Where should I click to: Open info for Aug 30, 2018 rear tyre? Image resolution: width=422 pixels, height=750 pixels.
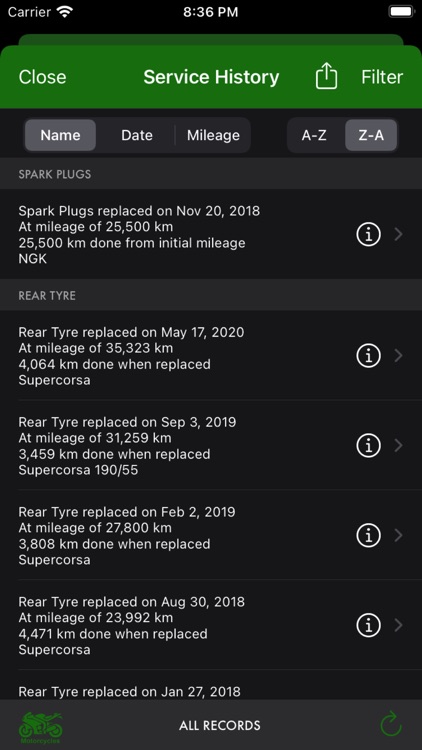(368, 625)
